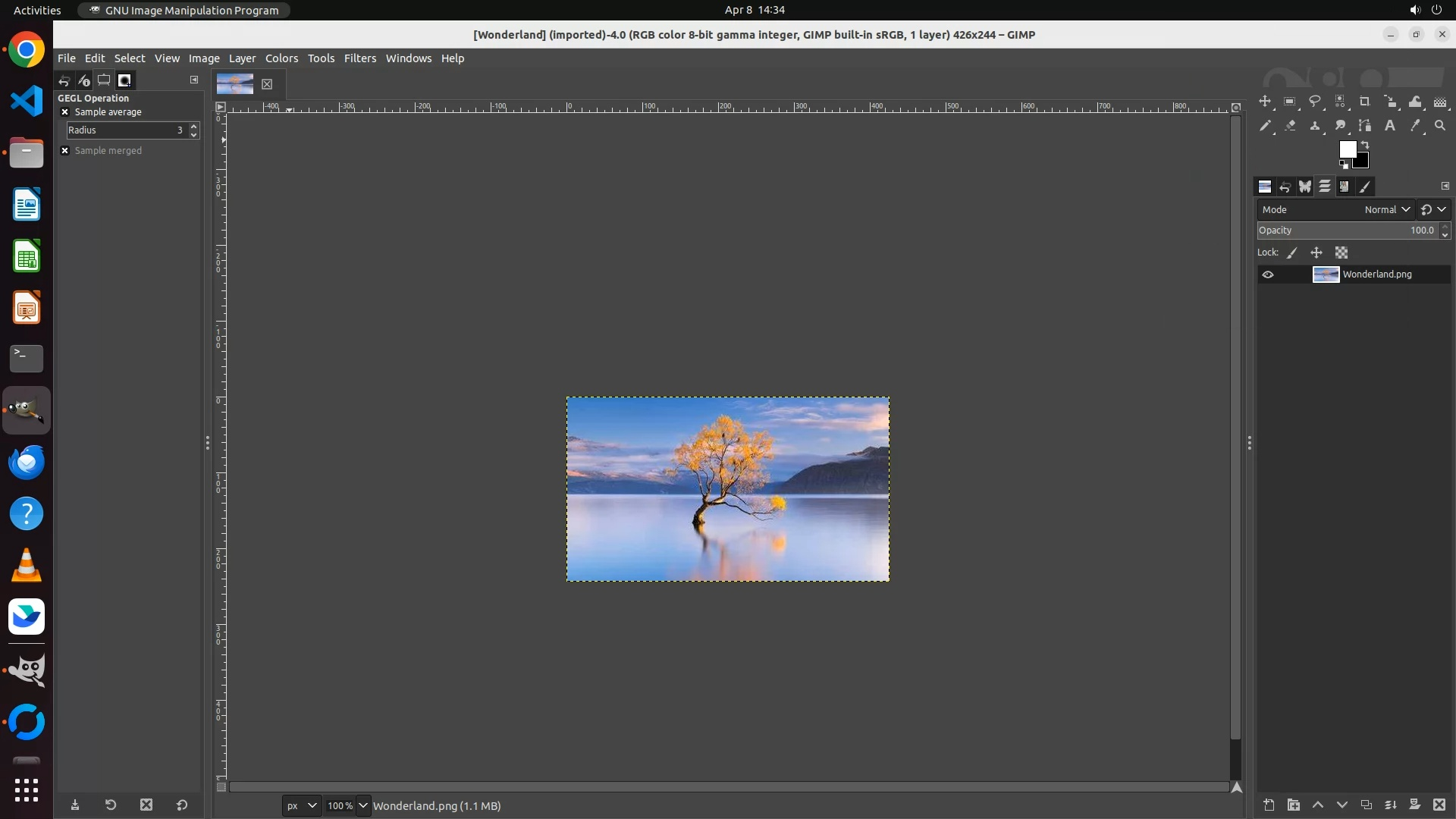Create a new layer

(1269, 805)
